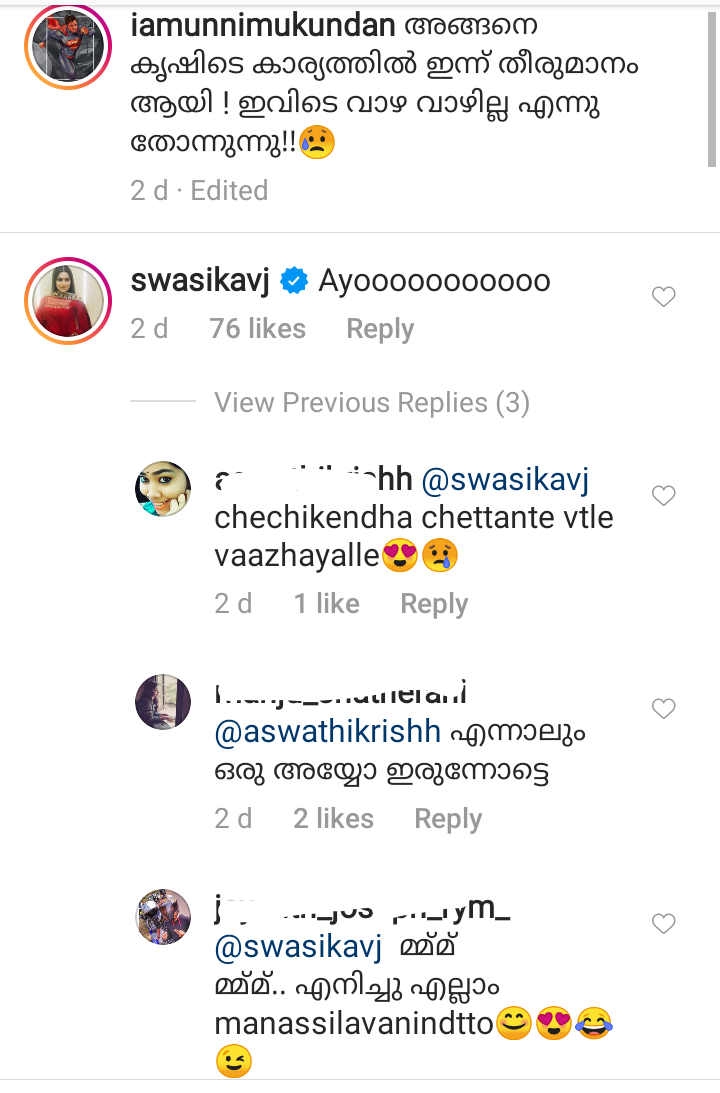720x1093 pixels.
Task: Like the reply mentioning @aswathikrishh
Action: pyautogui.click(x=664, y=709)
